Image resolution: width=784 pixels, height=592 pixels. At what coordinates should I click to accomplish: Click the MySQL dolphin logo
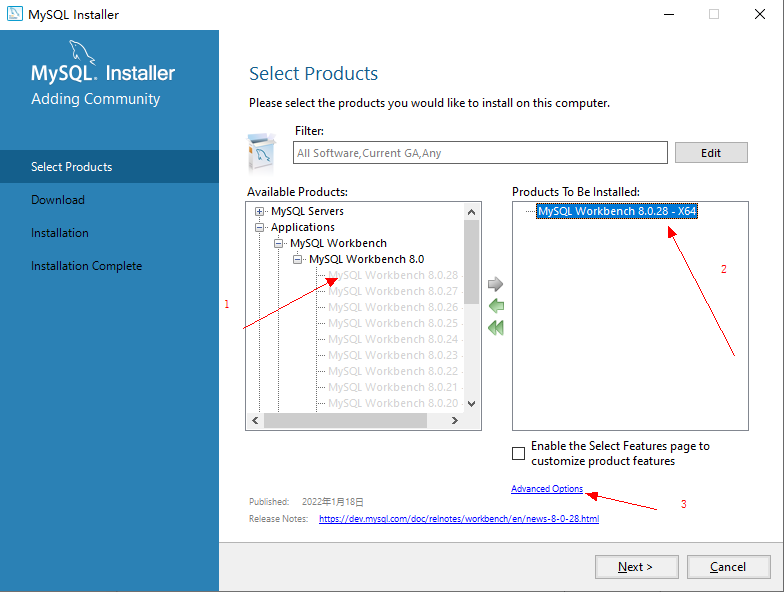coord(82,52)
